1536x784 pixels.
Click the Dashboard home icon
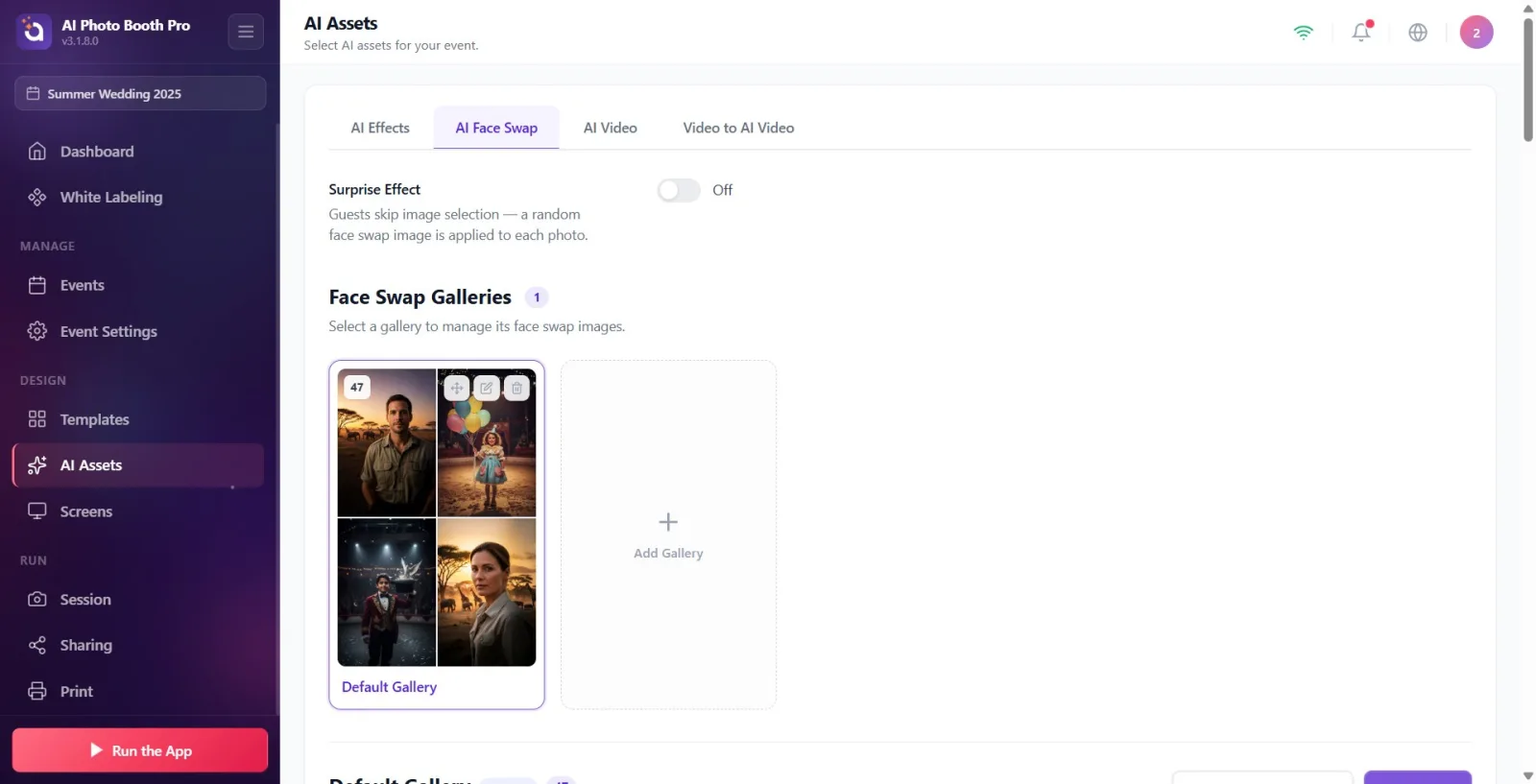coord(37,152)
